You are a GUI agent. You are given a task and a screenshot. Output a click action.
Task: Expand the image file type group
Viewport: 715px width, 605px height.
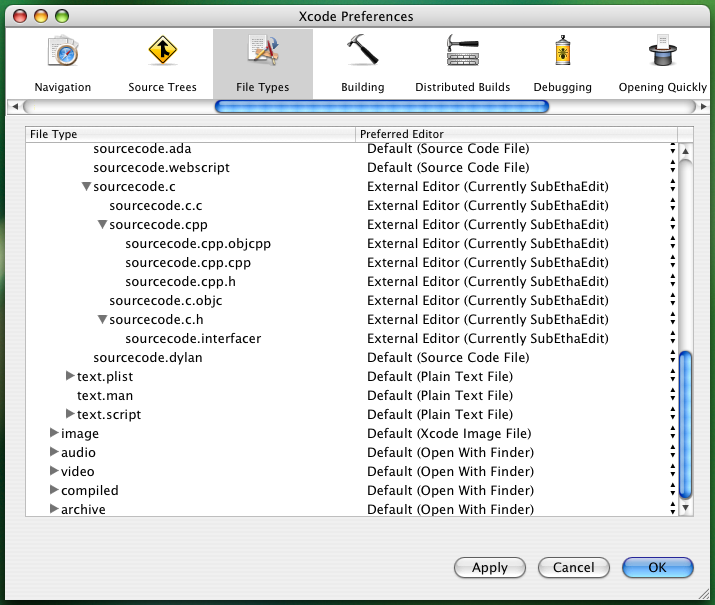(54, 433)
